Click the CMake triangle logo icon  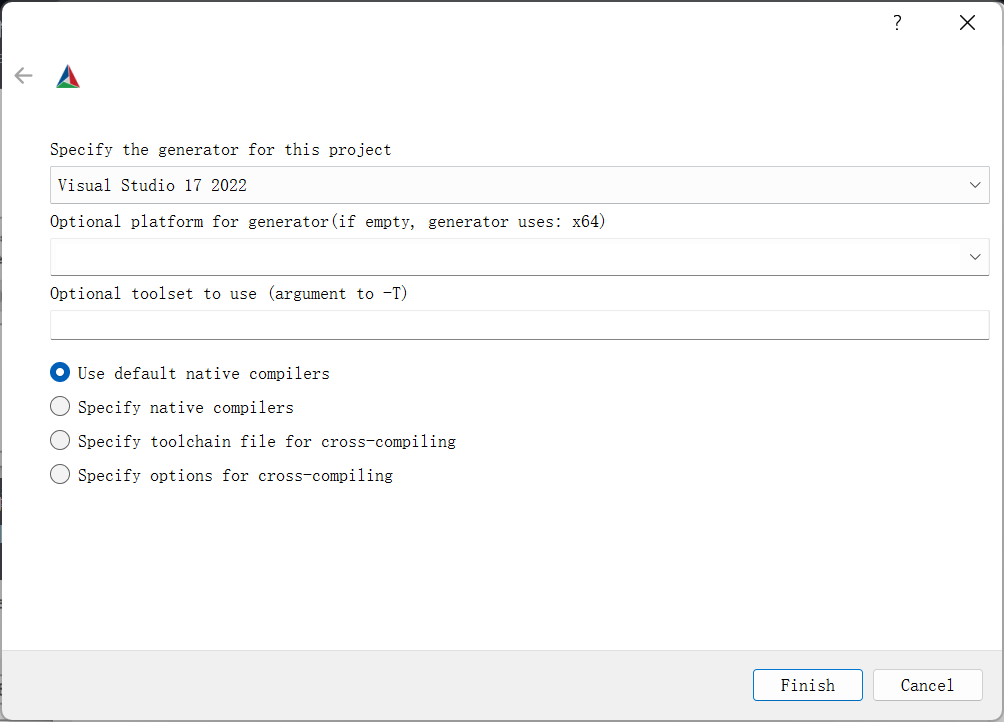pos(68,77)
